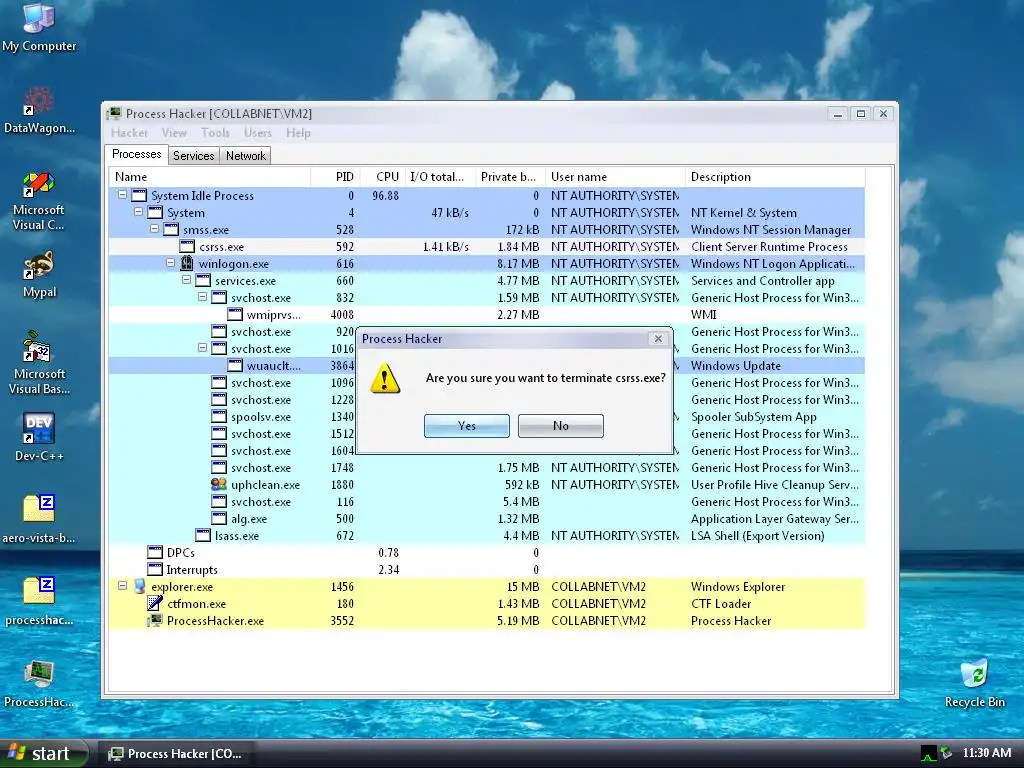The height and width of the screenshot is (768, 1024).
Task: Click Process Hacker title bar icon
Action: 114,113
